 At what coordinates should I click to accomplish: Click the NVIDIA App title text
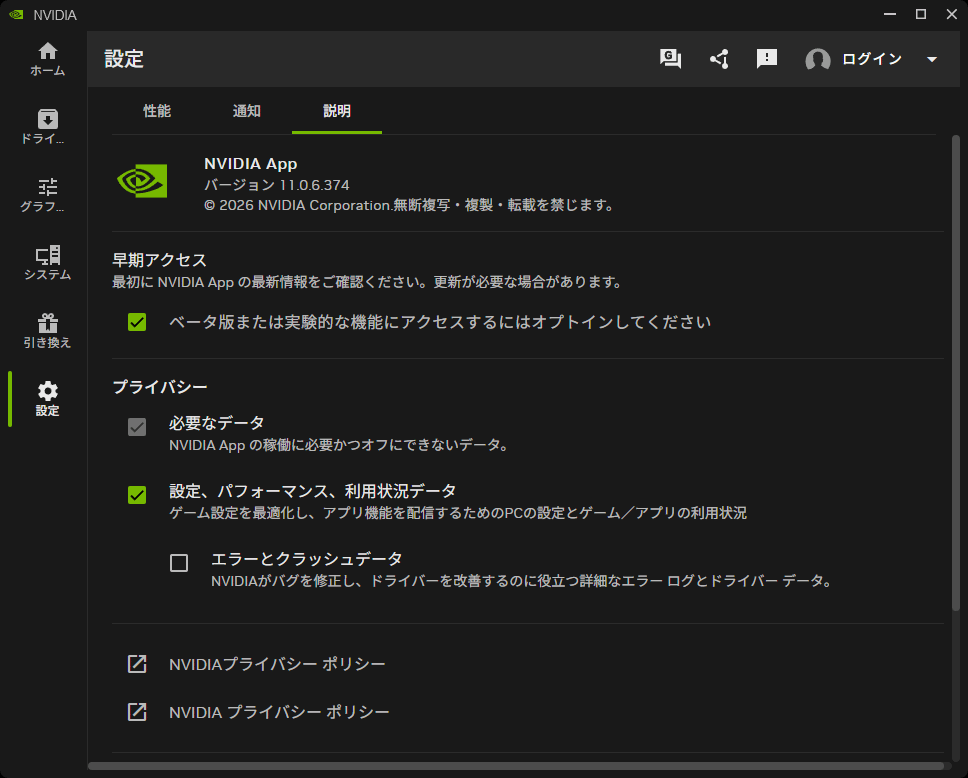click(251, 164)
